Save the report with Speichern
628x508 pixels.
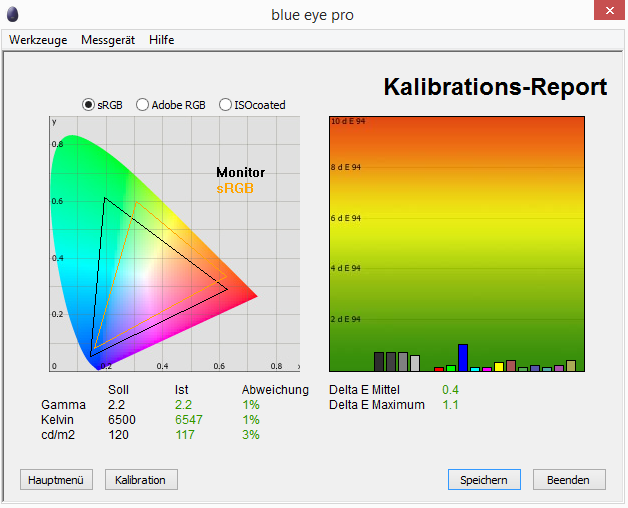[484, 480]
